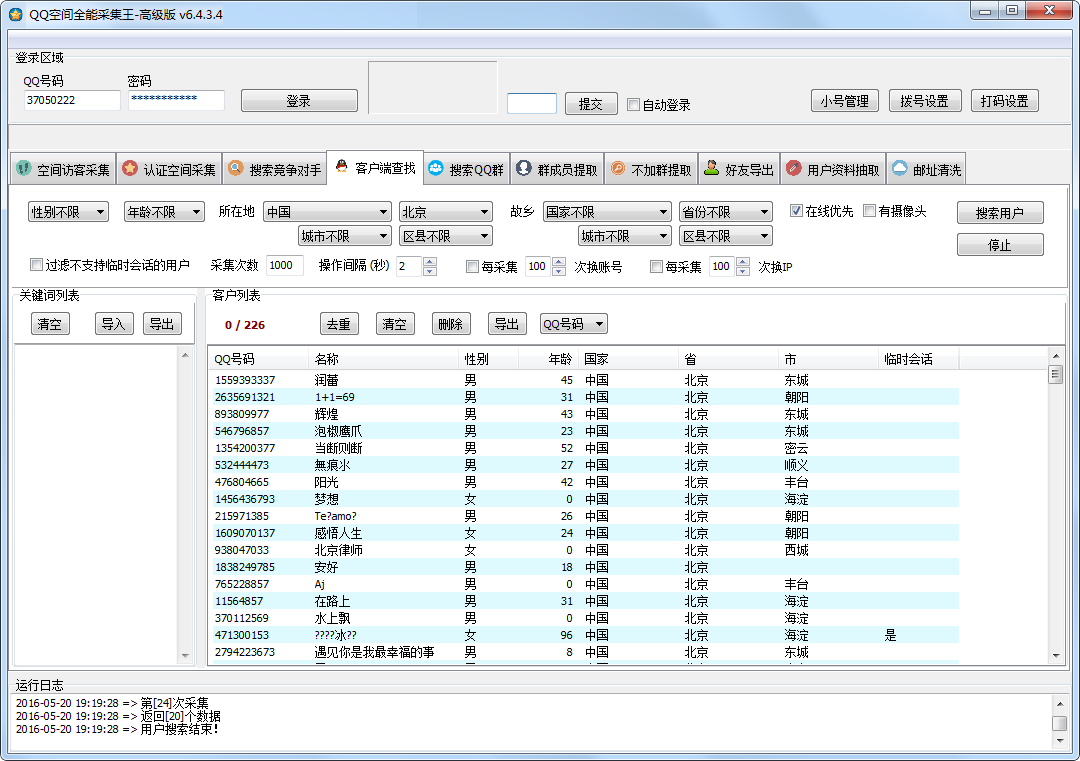
Task: Open the 省份不限 hometown province dropdown
Action: [725, 212]
